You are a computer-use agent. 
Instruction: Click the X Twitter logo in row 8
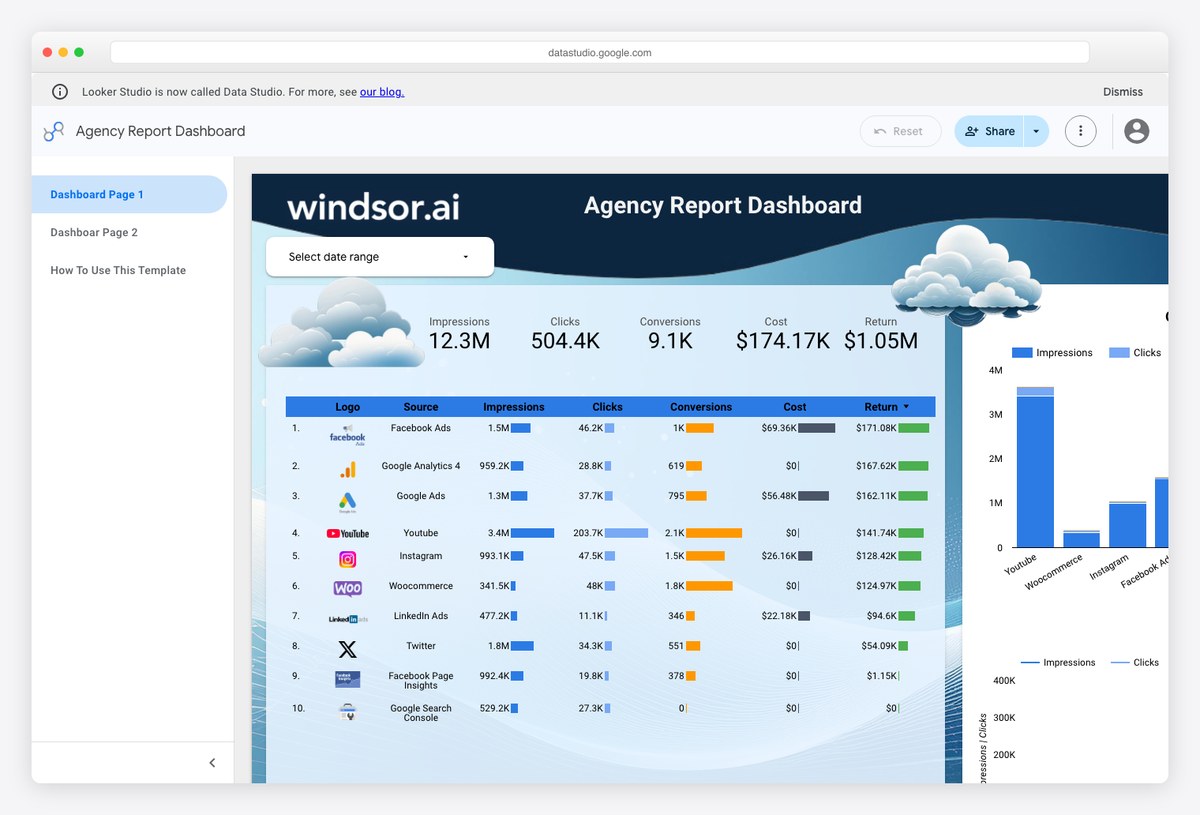click(x=347, y=650)
